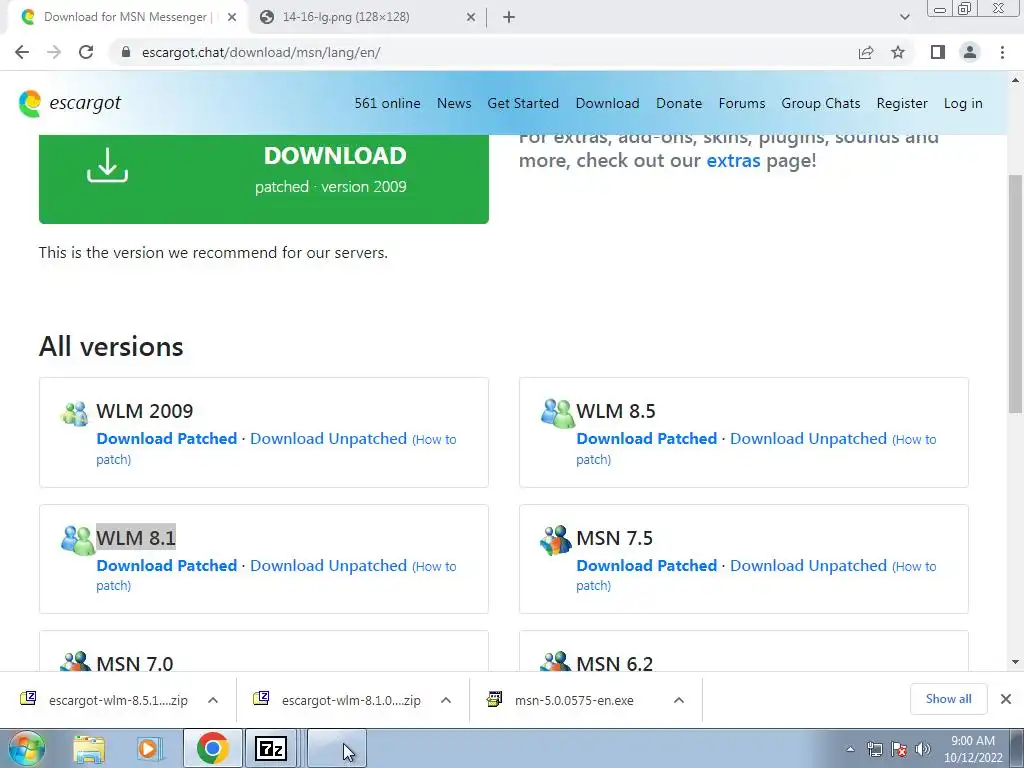
Task: Open the Get Started menu item
Action: (523, 103)
